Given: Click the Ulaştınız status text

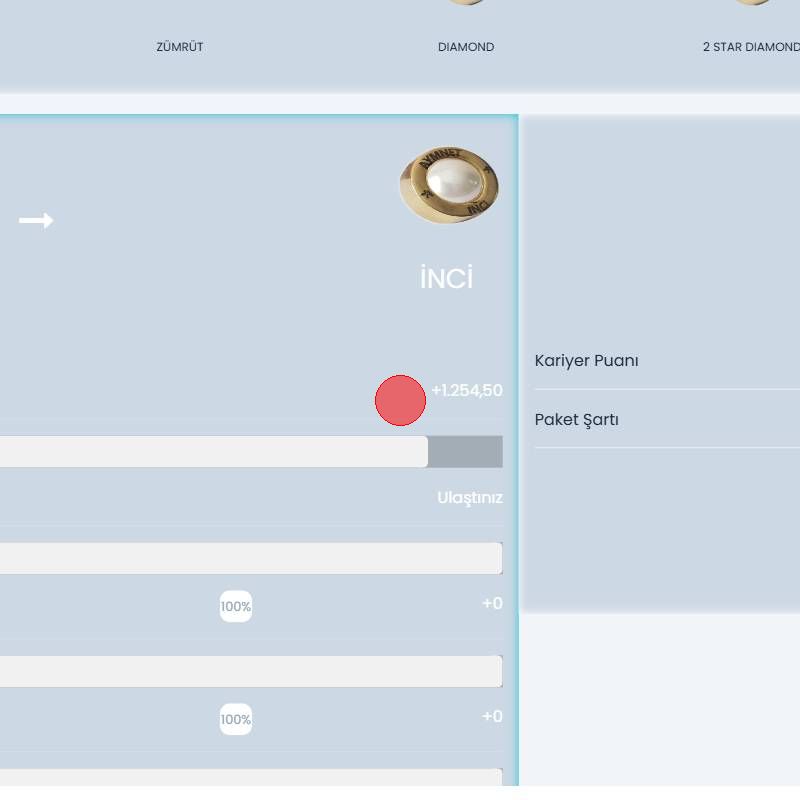Looking at the screenshot, I should [469, 498].
